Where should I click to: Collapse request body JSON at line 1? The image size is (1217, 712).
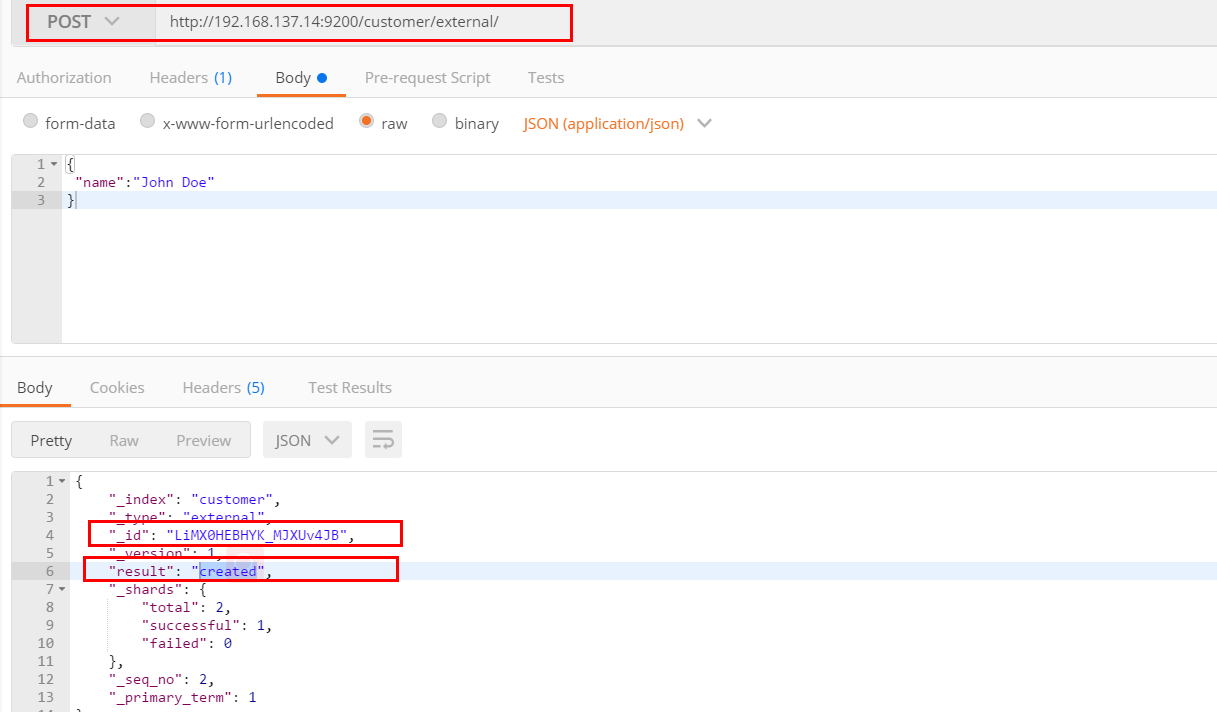pyautogui.click(x=53, y=164)
